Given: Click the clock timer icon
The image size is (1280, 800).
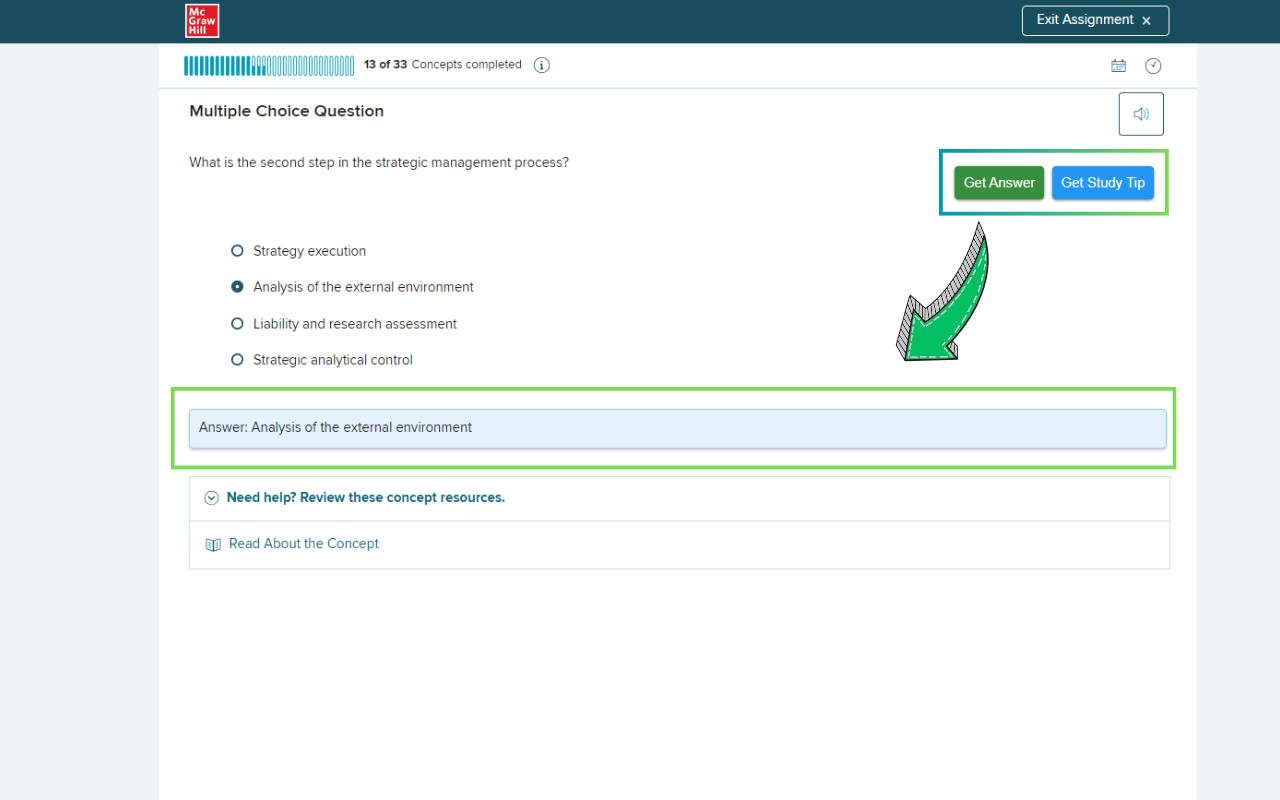Looking at the screenshot, I should pos(1153,66).
